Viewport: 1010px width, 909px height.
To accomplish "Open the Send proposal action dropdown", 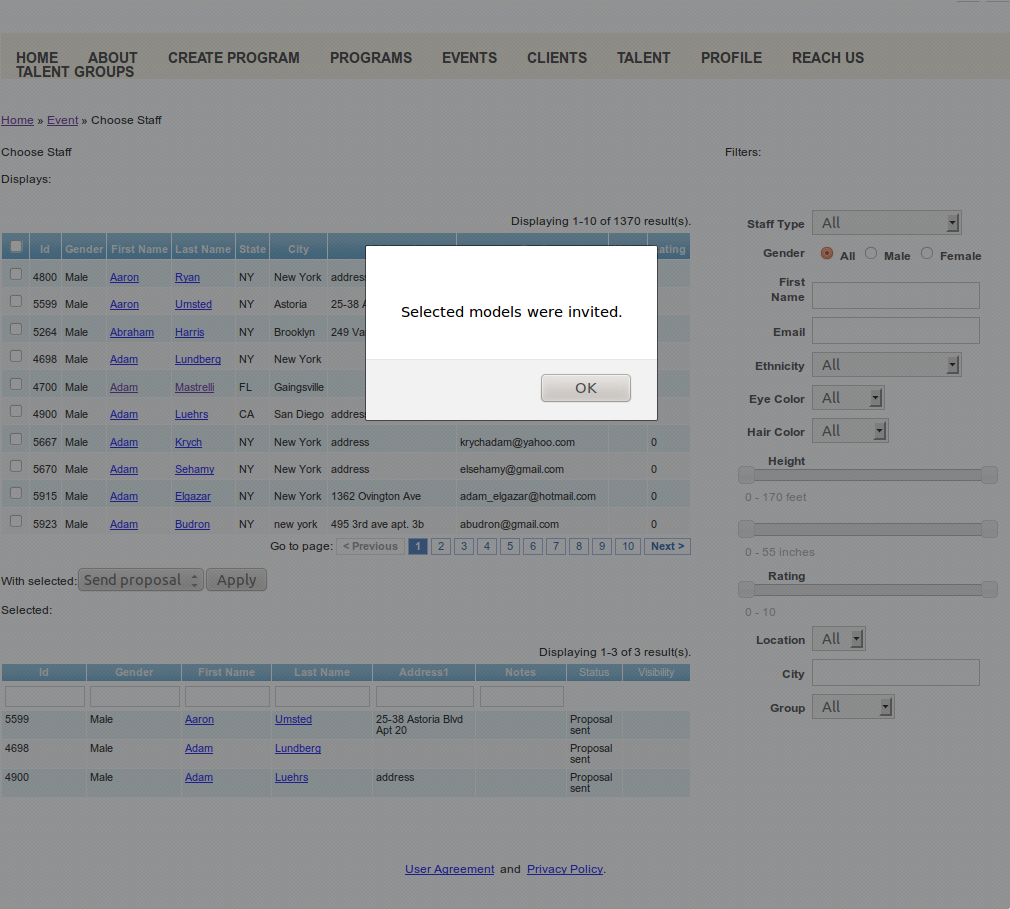I will (x=141, y=580).
